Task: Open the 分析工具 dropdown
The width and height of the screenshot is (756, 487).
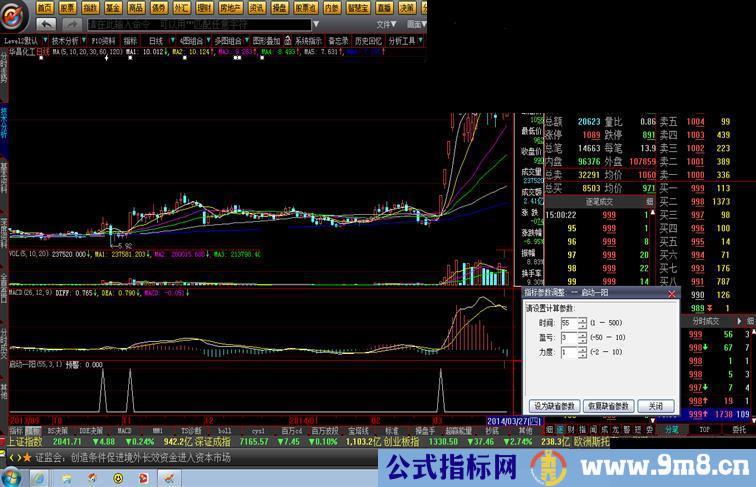Action: pyautogui.click(x=401, y=41)
